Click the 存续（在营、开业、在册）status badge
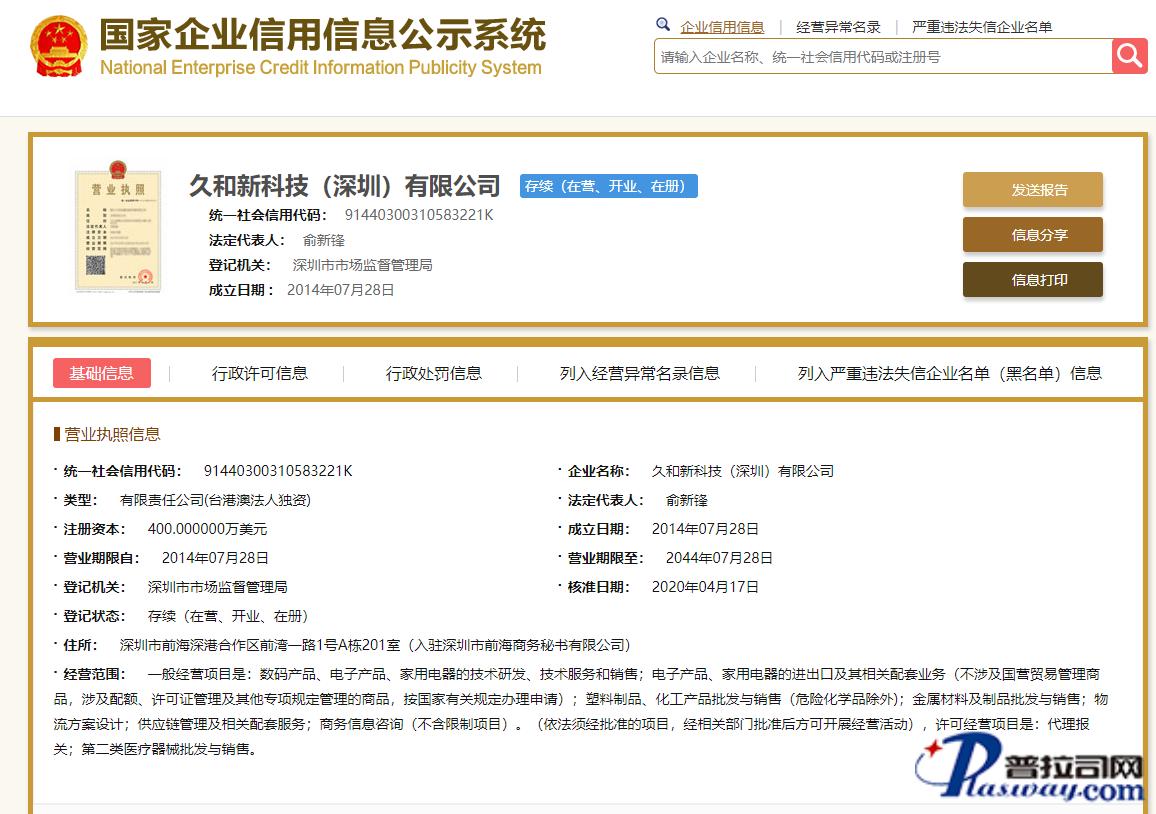1156x814 pixels. (608, 186)
